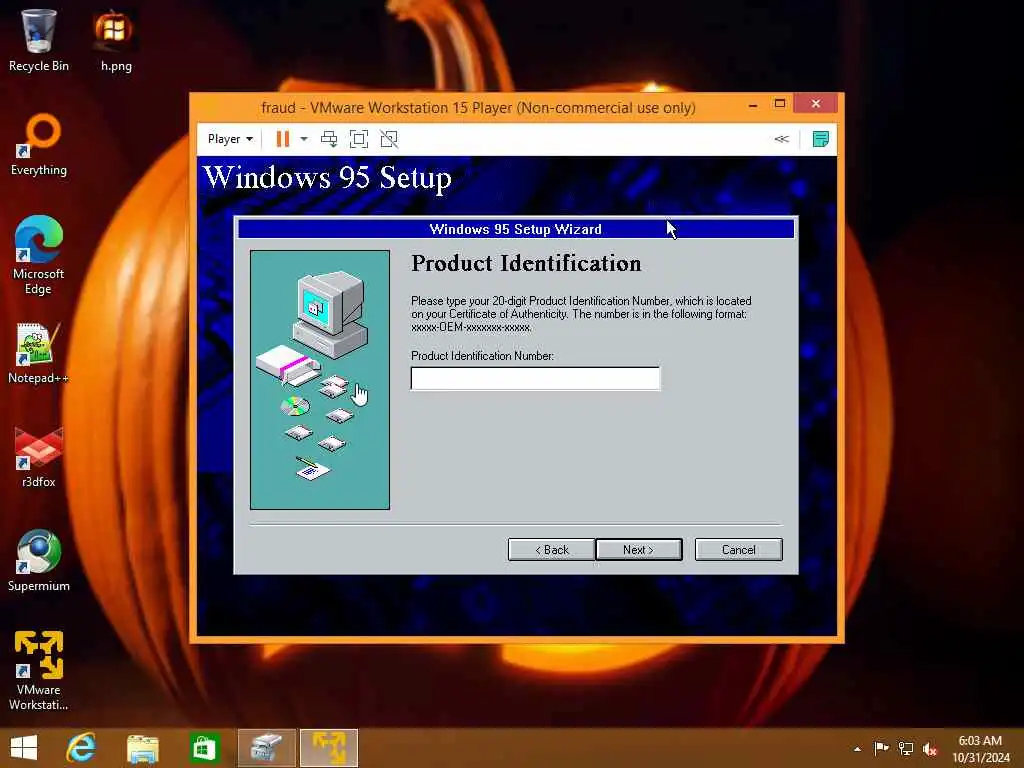Image resolution: width=1024 pixels, height=768 pixels.
Task: Select the VMware Workstation desktop shortcut
Action: (x=39, y=670)
